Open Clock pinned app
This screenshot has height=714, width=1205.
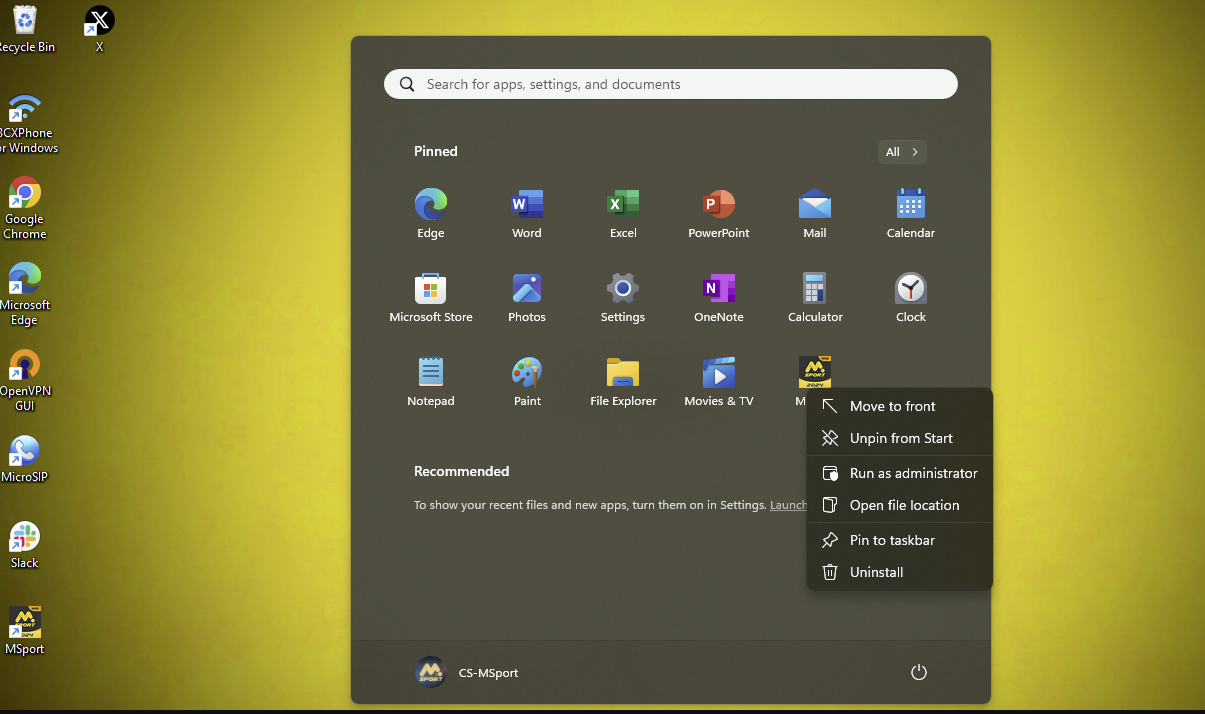(x=910, y=297)
